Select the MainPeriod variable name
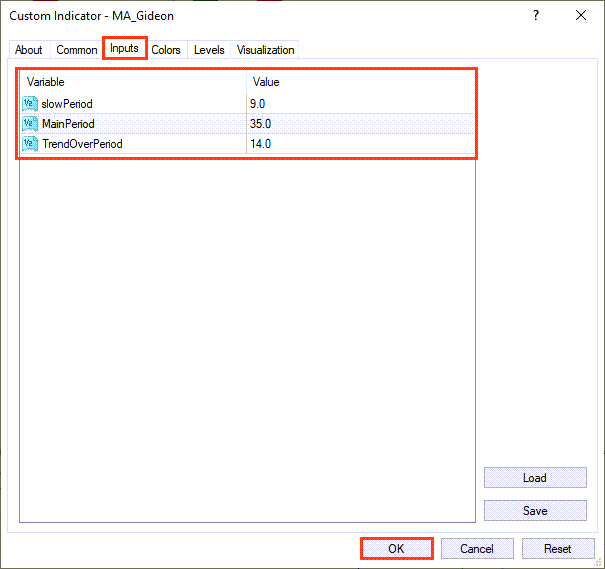The height and width of the screenshot is (569, 605). (68, 124)
